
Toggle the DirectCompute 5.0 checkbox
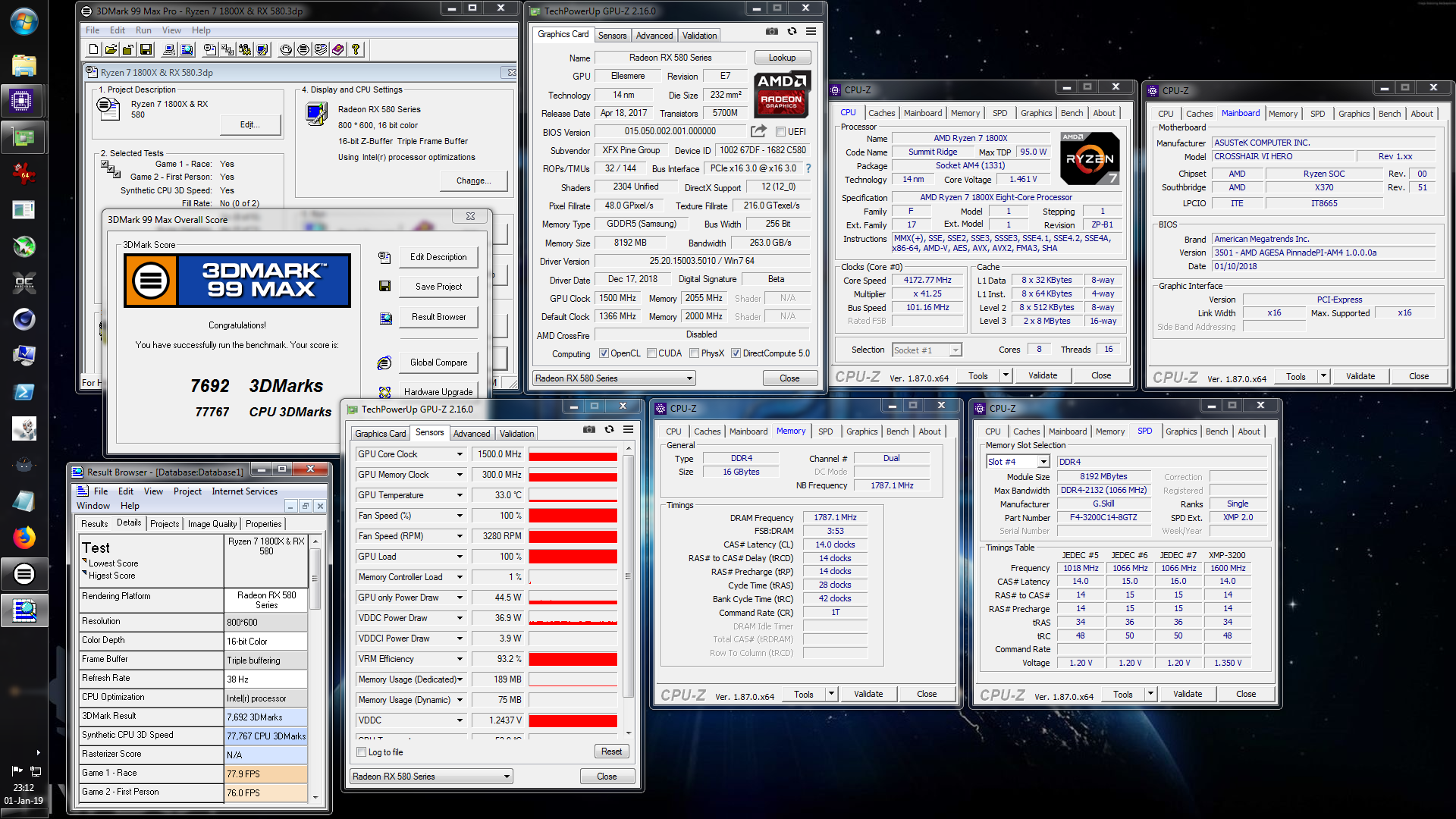point(736,353)
